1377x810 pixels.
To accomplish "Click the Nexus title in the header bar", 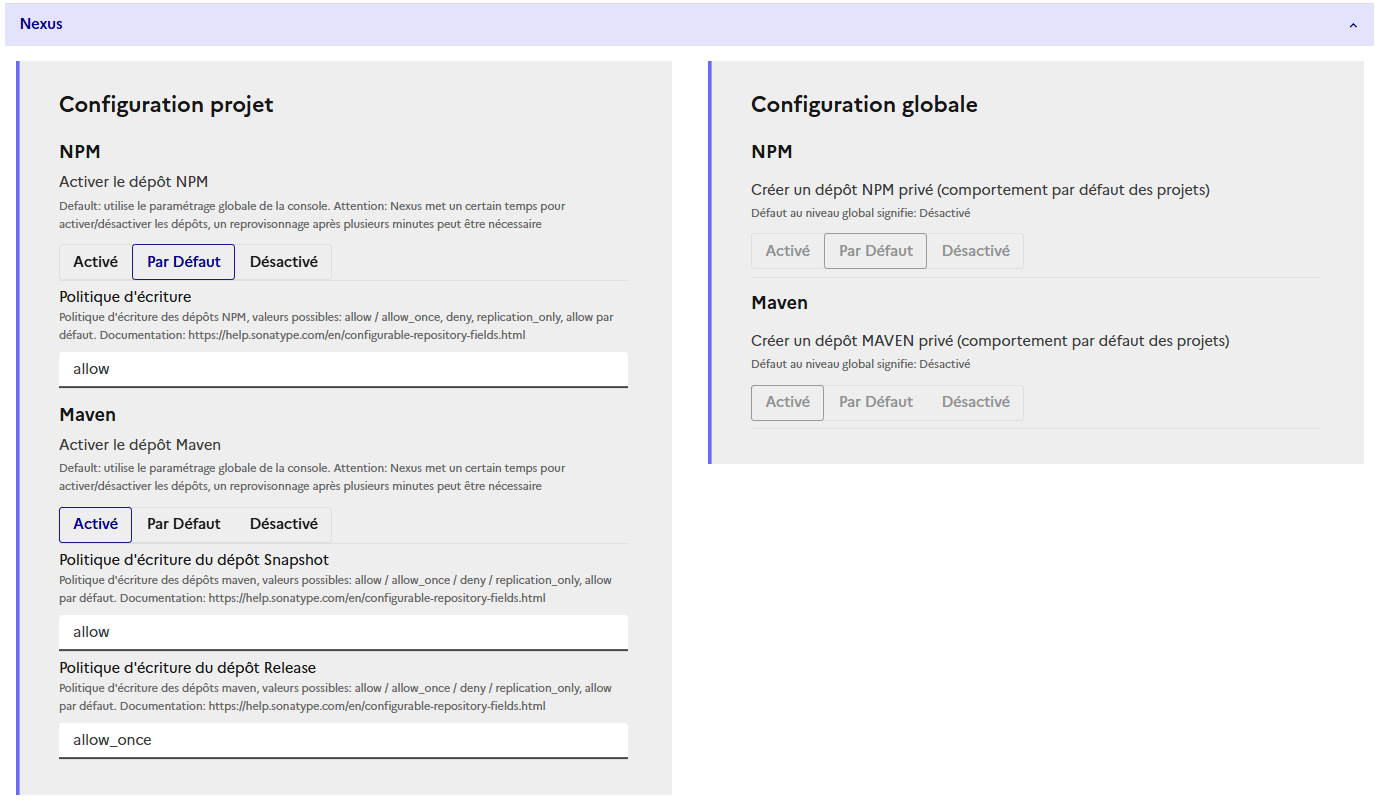I will click(x=41, y=23).
